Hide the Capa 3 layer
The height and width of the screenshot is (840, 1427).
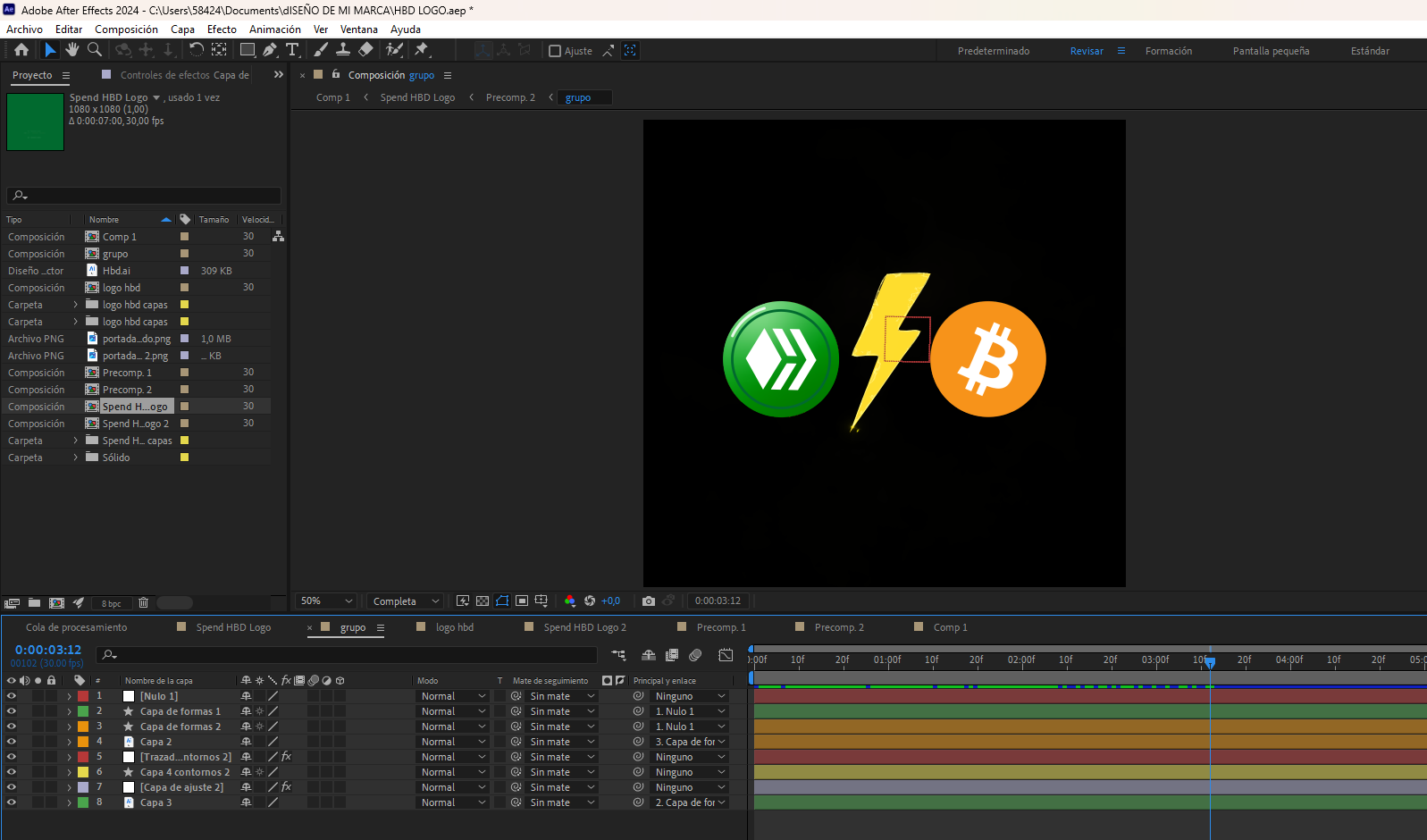12,802
